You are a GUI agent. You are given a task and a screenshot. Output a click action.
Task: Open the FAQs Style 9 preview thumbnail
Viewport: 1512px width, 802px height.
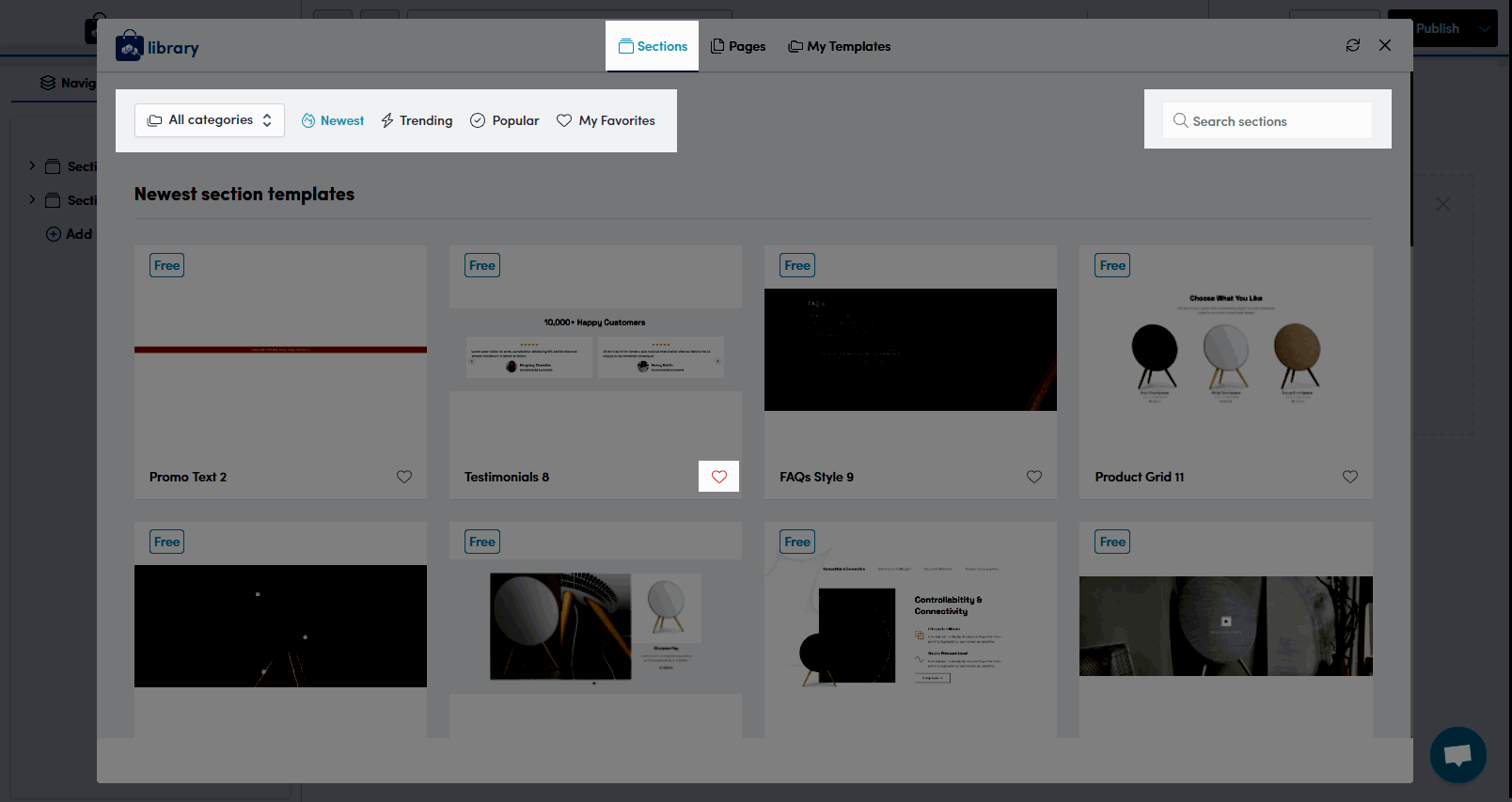coord(910,350)
